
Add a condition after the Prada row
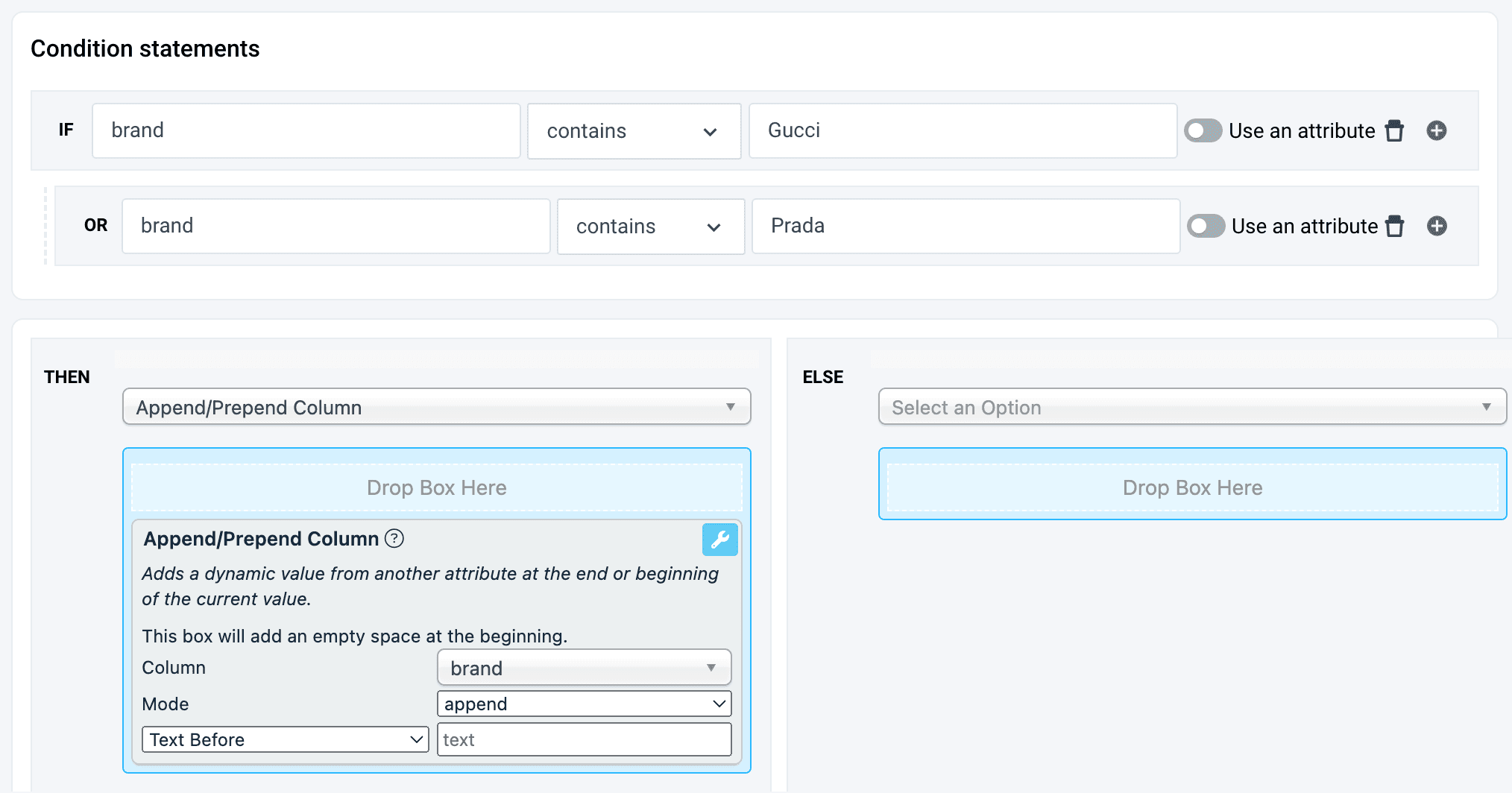[x=1437, y=227]
